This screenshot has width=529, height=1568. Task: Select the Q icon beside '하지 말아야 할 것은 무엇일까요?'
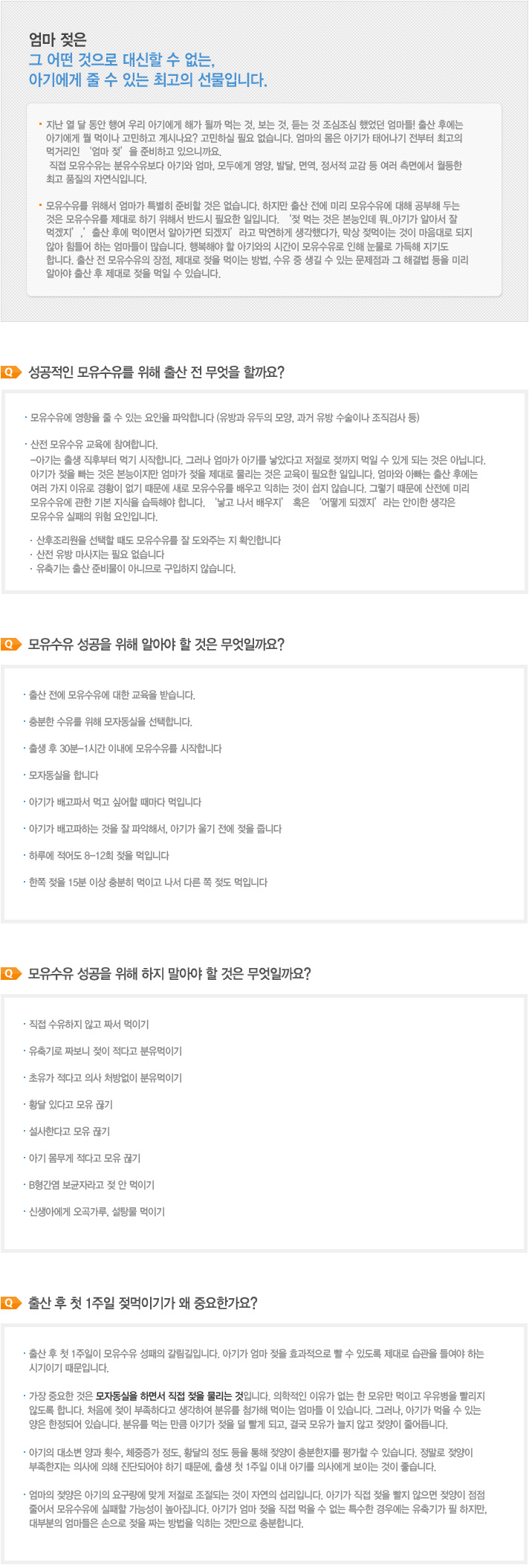pos(12,974)
